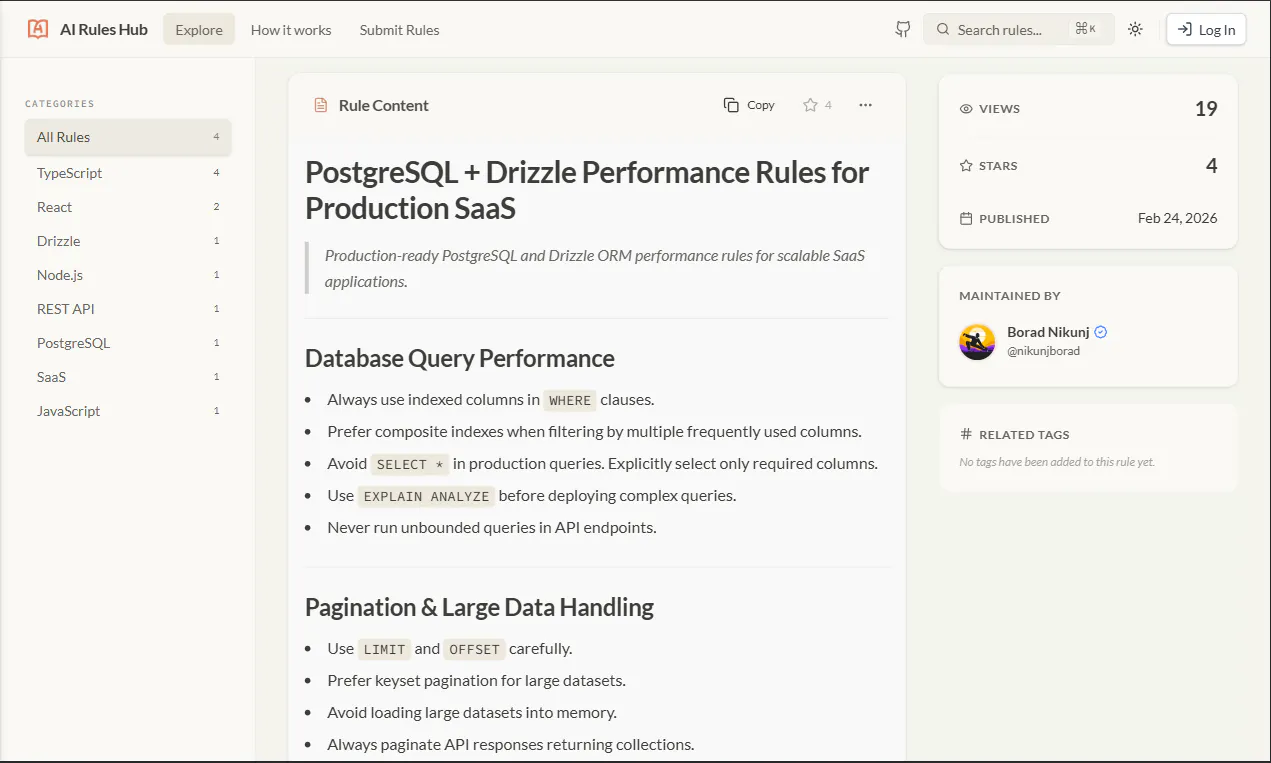
Task: Log in with the Log In button
Action: pos(1206,29)
